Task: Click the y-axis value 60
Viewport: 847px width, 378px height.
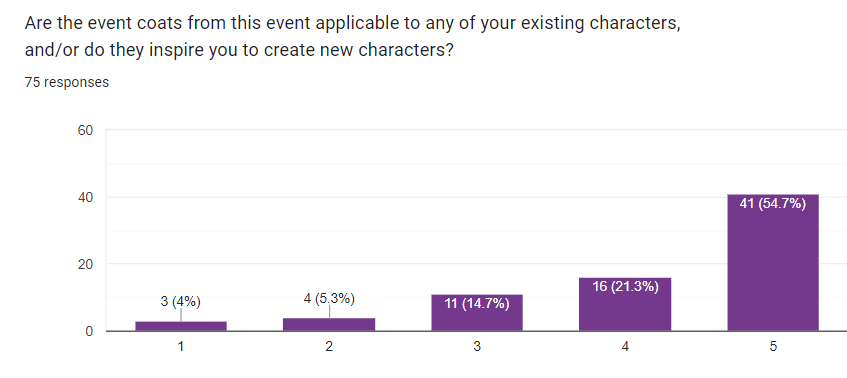Action: tap(86, 130)
